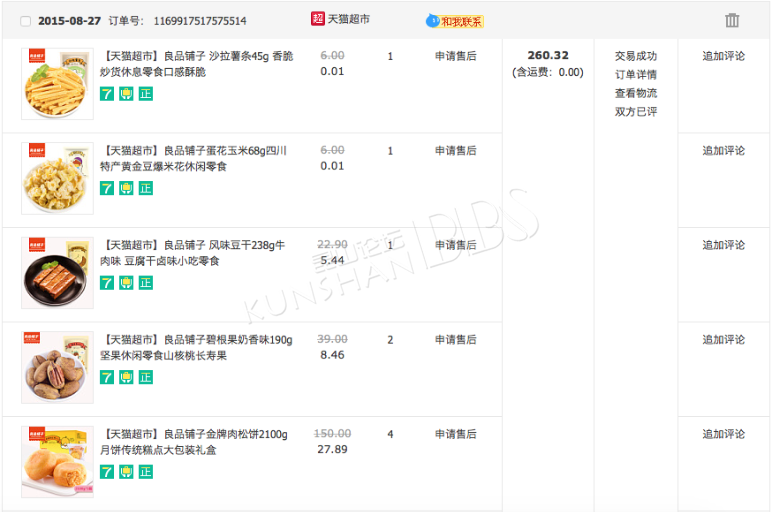Click 追加评论 for the 碧根果 item
780x512 pixels.
coord(723,339)
